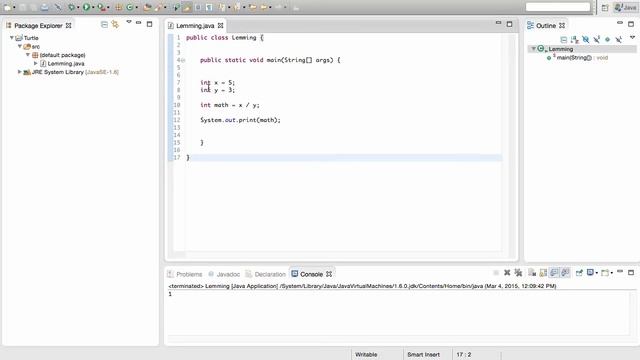Viewport: 640px width, 360px height.
Task: Collapse All in Outline view
Action: point(564,40)
